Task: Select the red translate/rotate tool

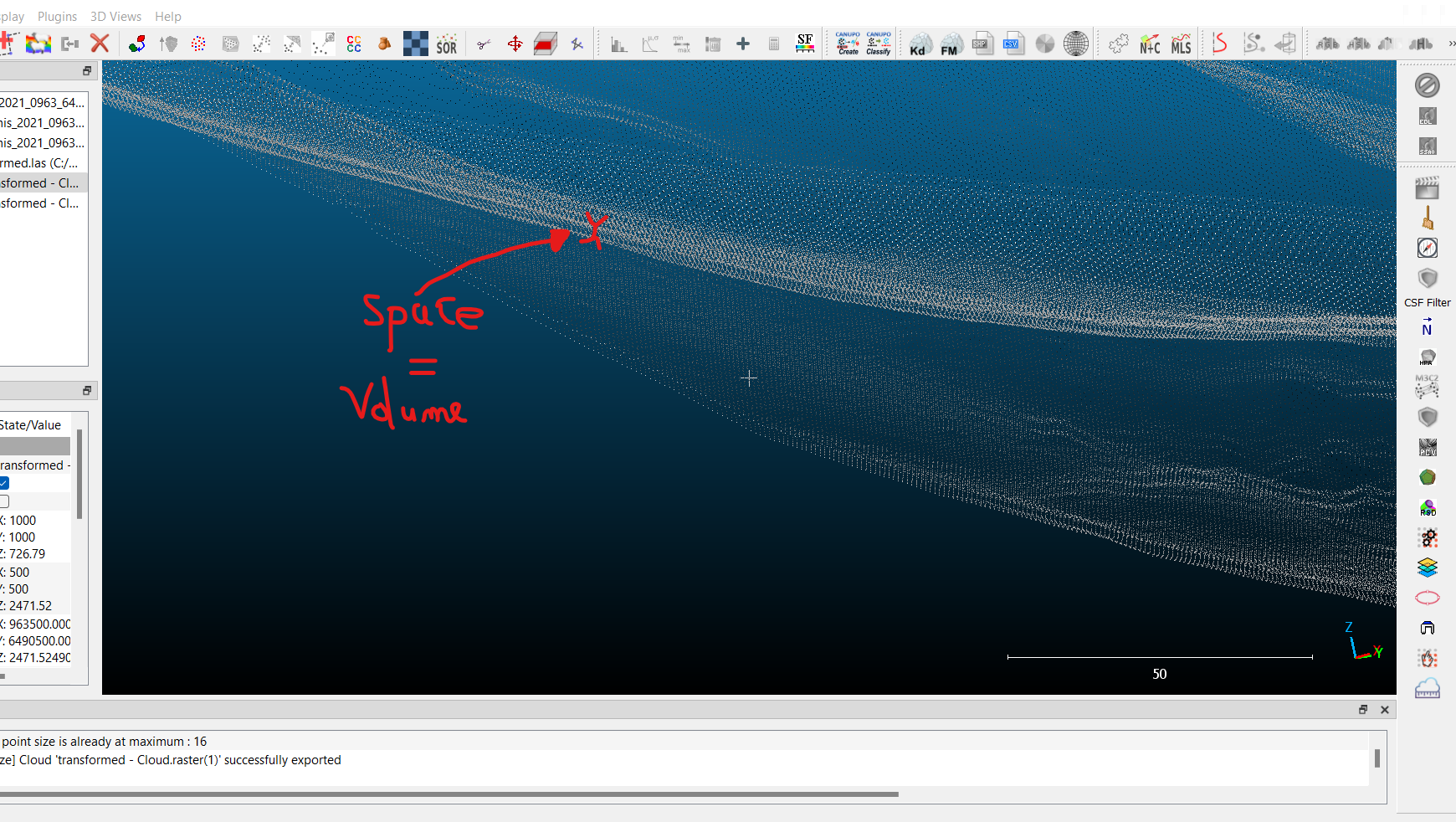Action: click(515, 44)
